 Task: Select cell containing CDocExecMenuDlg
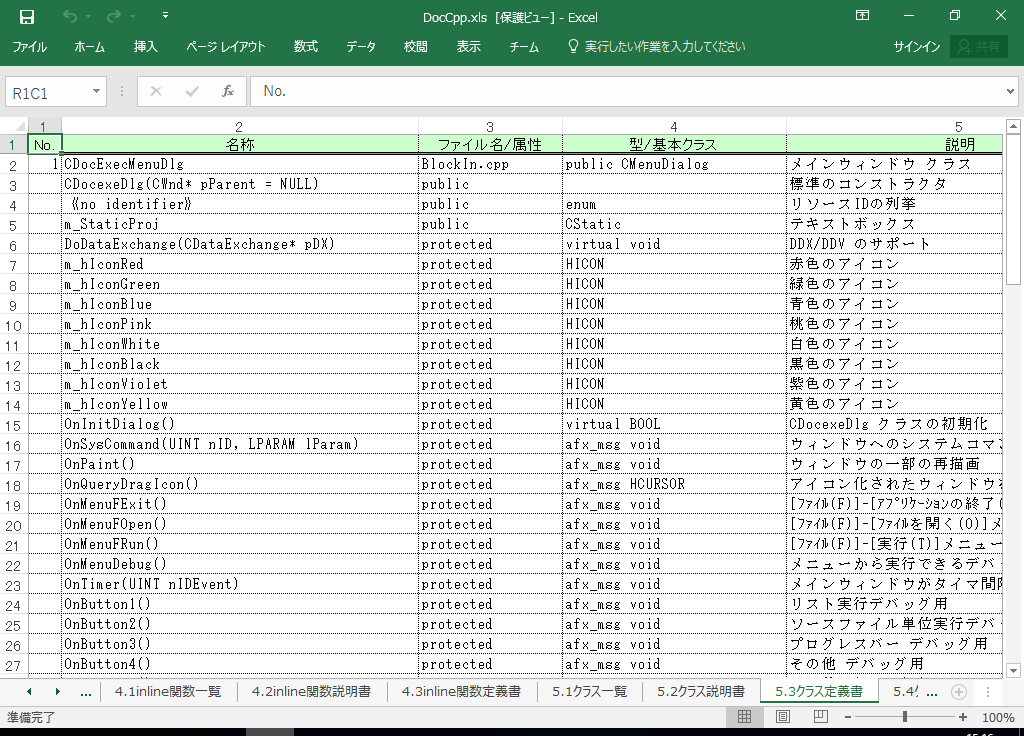point(239,164)
